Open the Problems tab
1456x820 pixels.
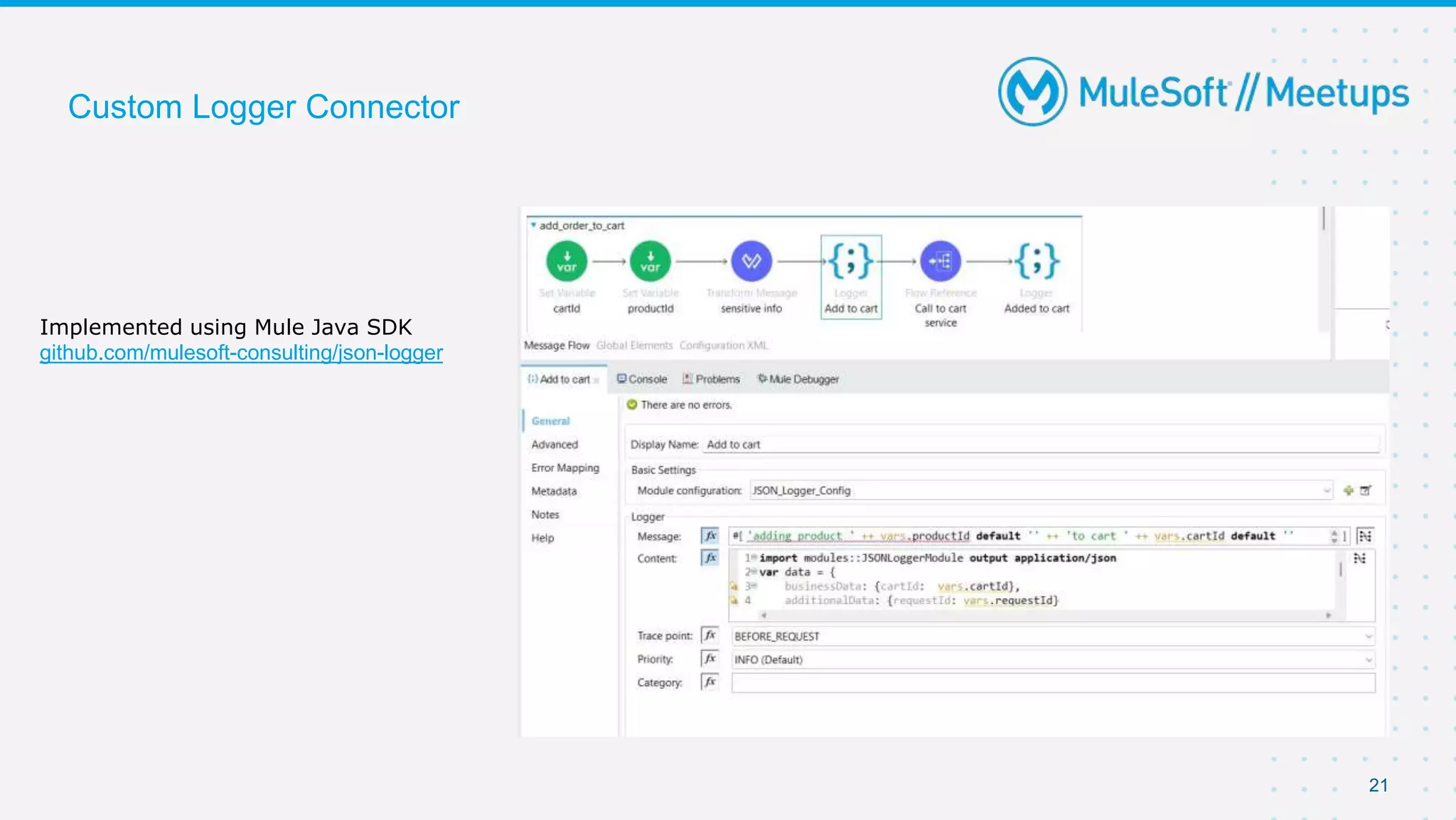coord(711,379)
